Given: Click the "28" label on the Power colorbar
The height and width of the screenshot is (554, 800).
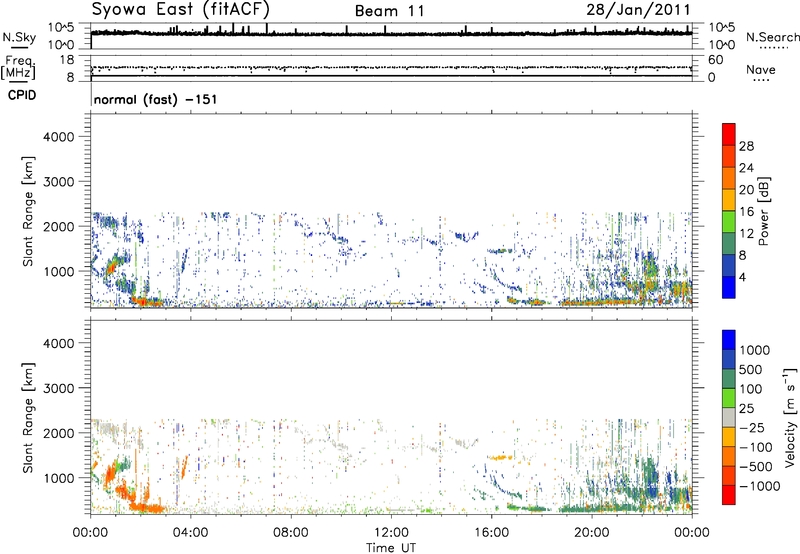Looking at the screenshot, I should 746,146.
